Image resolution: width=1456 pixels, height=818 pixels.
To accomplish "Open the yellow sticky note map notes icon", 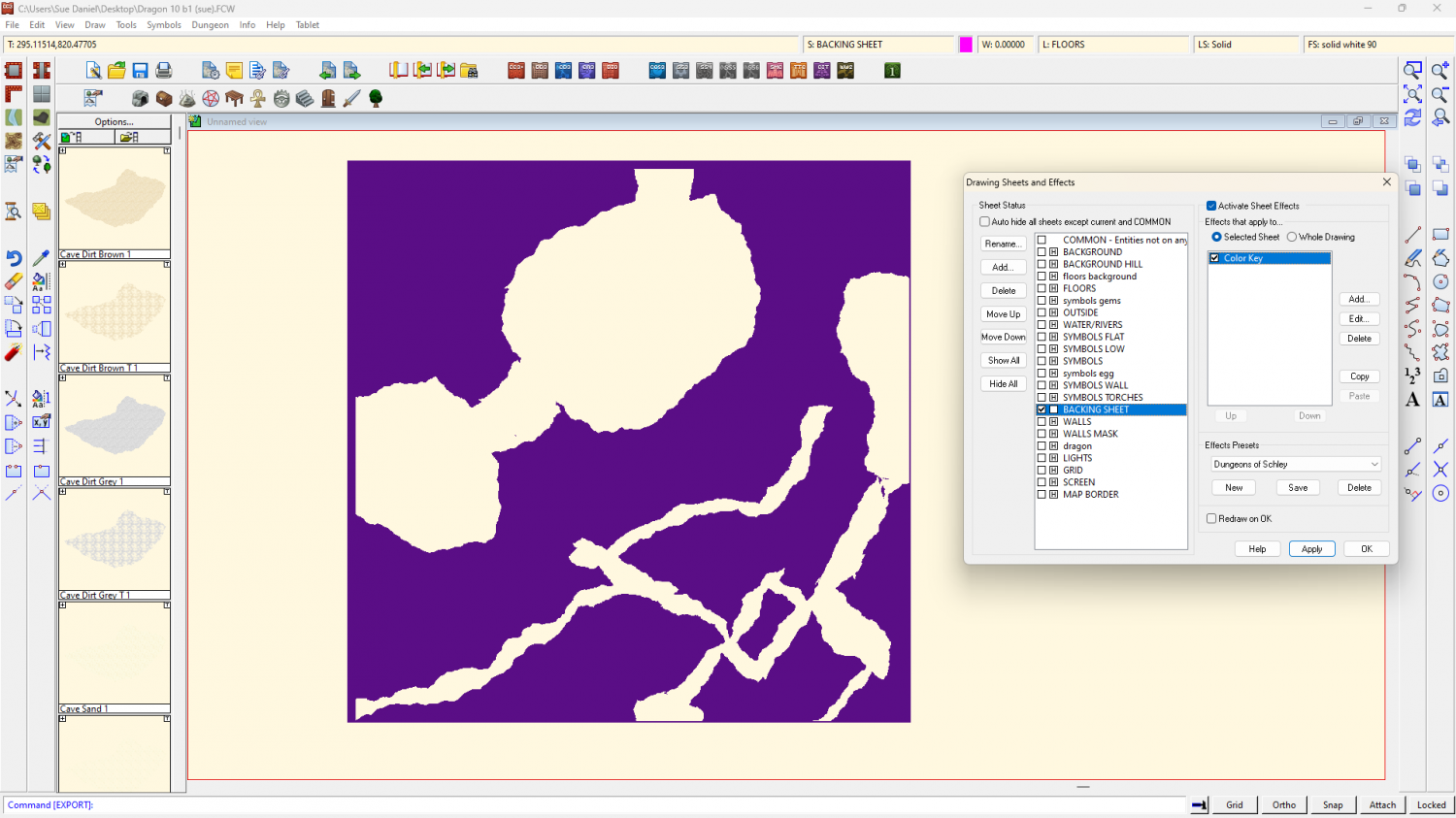I will tap(234, 70).
